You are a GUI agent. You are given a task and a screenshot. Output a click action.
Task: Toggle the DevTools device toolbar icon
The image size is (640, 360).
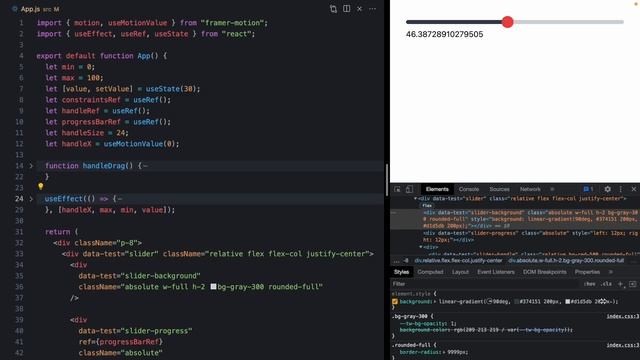(409, 189)
